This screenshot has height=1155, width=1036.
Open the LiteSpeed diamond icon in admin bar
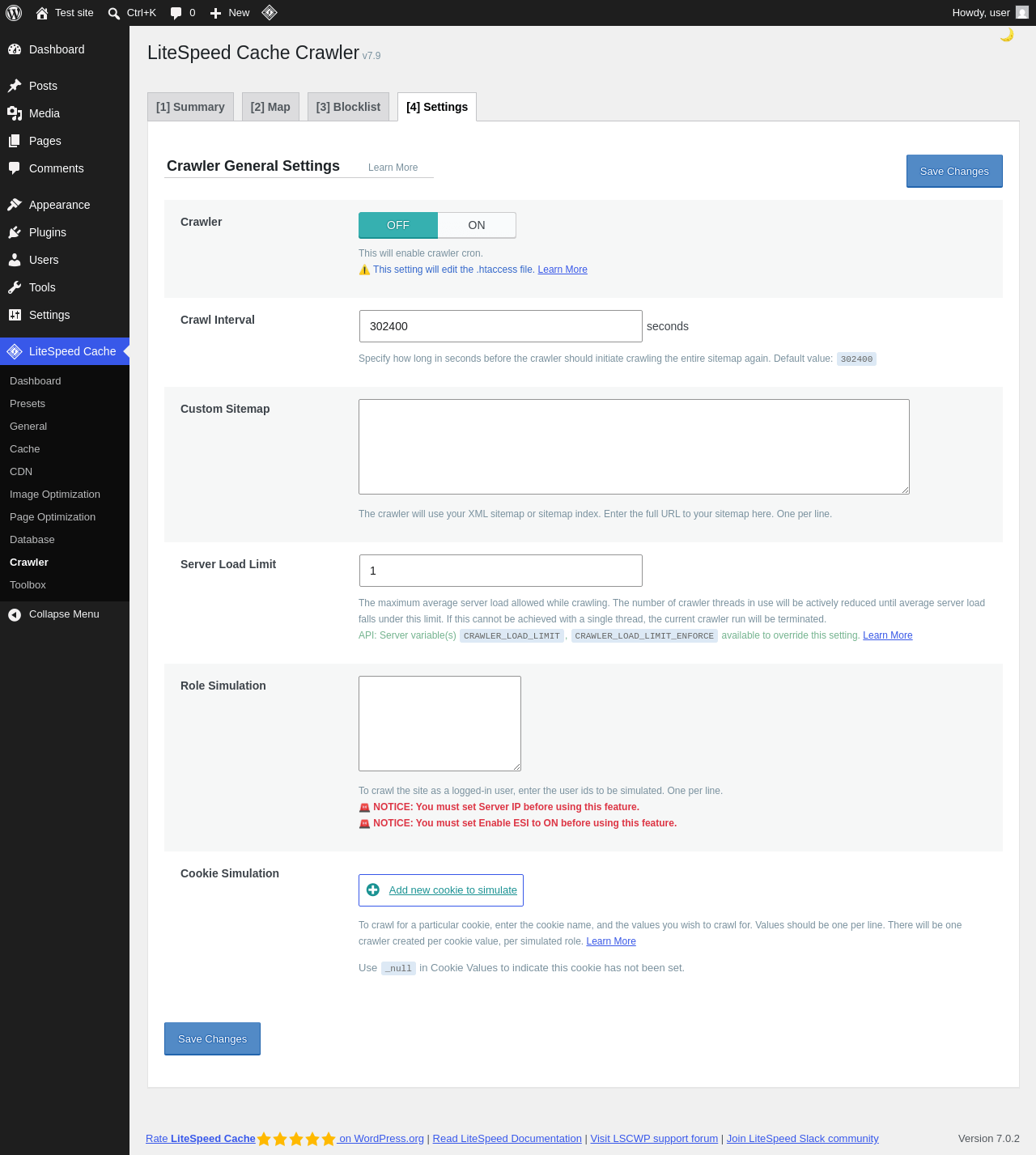[270, 13]
